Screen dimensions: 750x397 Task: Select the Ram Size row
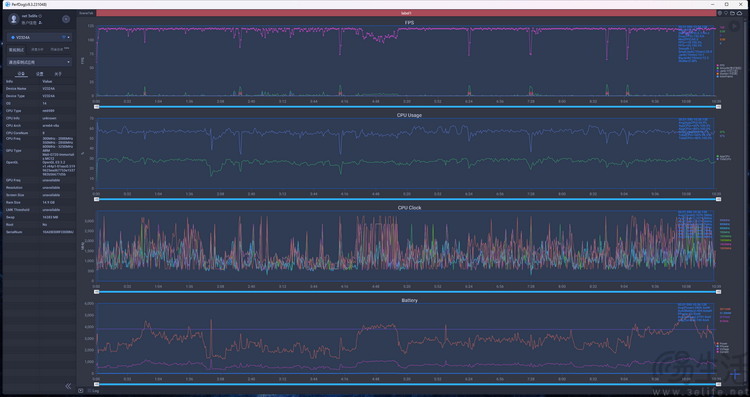tap(40, 202)
